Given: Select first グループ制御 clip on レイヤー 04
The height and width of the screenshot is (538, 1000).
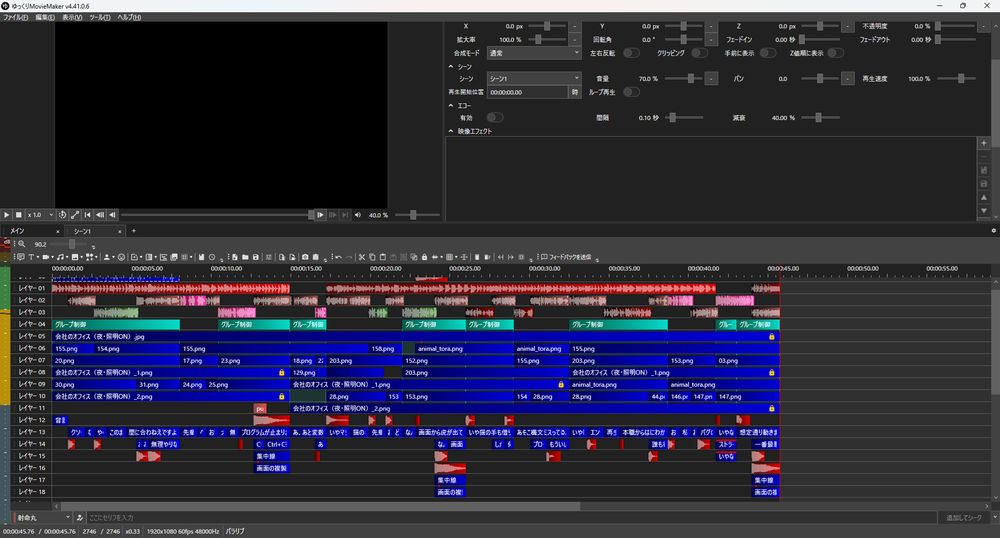Looking at the screenshot, I should coord(116,324).
